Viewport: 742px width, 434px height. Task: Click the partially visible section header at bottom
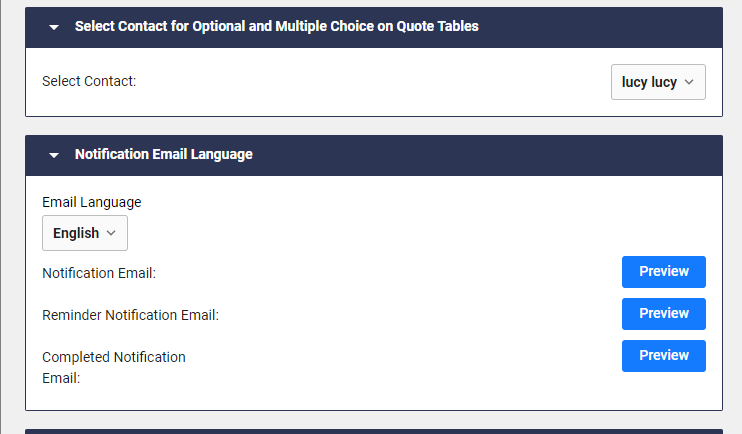pyautogui.click(x=373, y=431)
